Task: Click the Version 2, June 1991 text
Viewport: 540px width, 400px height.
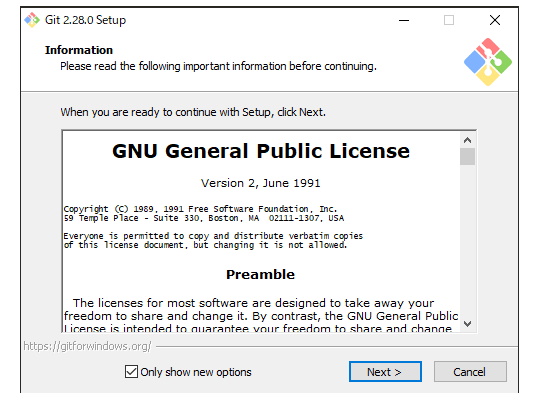Action: (261, 183)
